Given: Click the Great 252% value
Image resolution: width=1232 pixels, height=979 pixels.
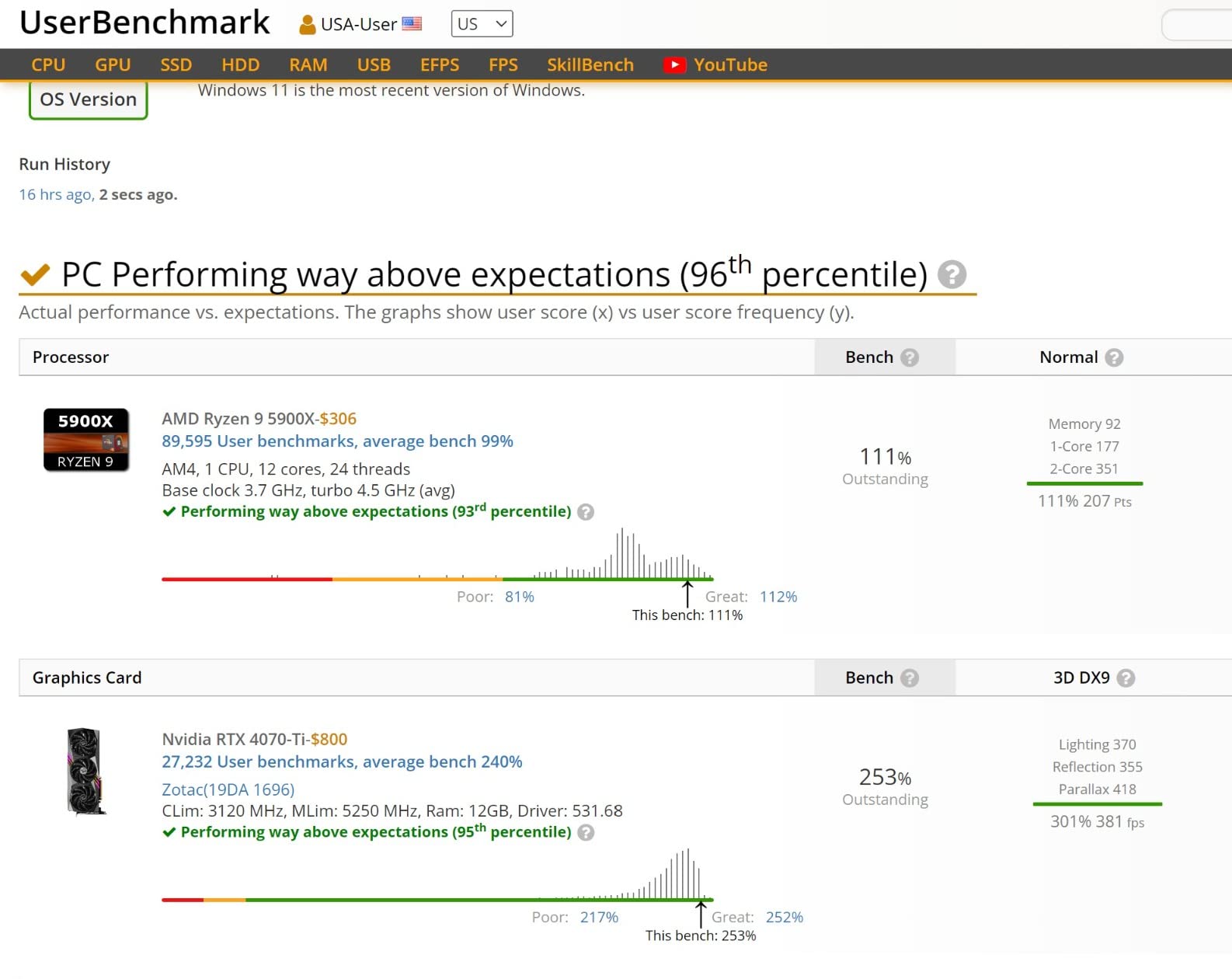Looking at the screenshot, I should tap(785, 918).
